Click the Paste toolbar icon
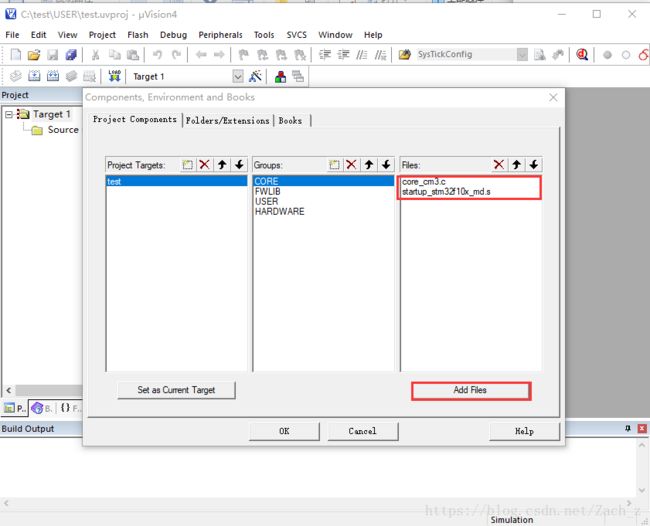 click(133, 54)
